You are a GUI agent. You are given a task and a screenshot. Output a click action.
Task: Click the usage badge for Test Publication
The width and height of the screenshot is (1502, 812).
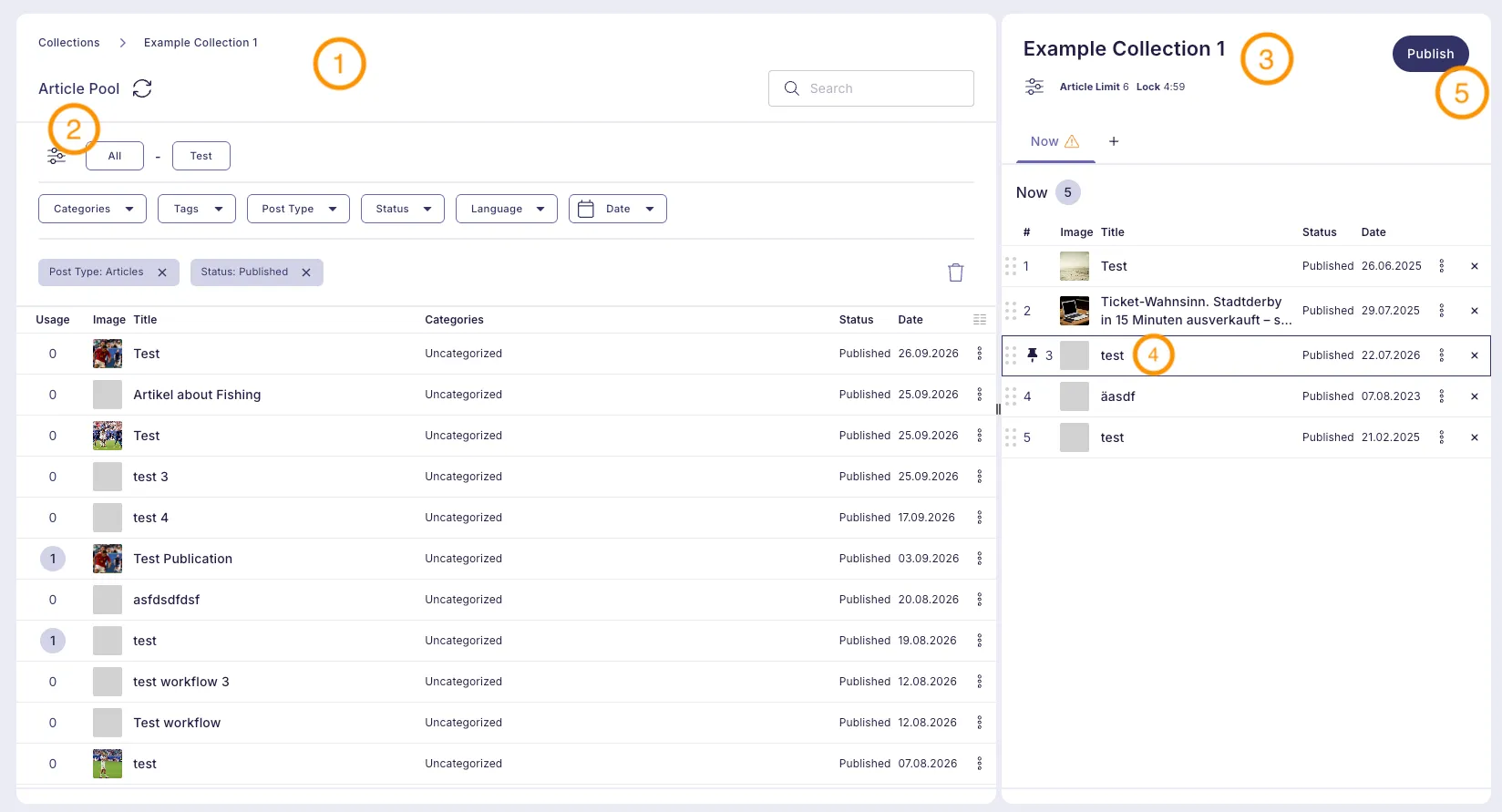53,559
